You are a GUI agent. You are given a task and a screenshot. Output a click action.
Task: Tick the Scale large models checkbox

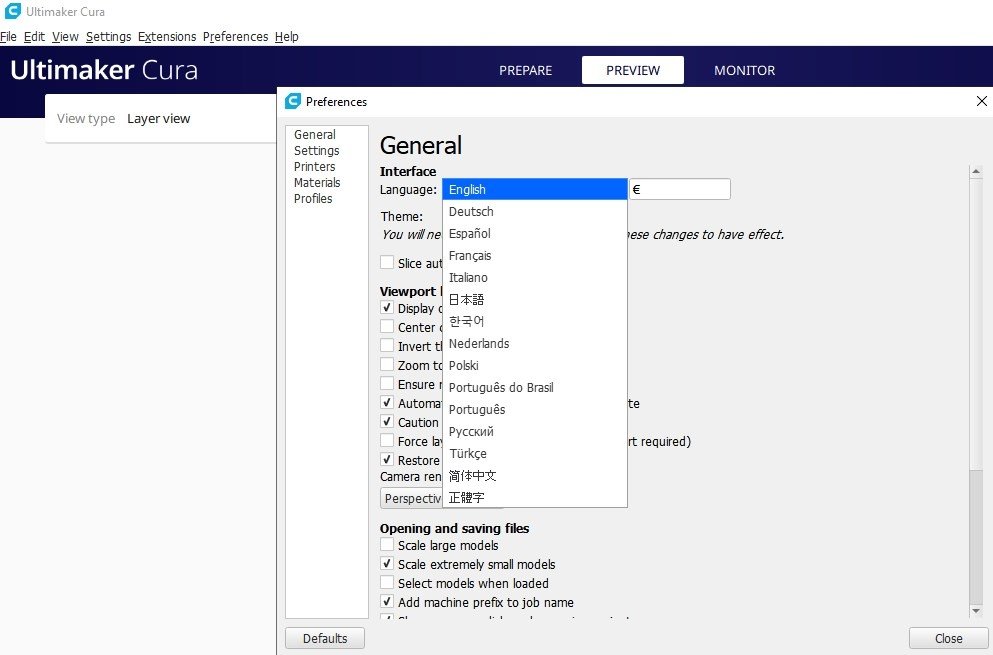click(387, 545)
